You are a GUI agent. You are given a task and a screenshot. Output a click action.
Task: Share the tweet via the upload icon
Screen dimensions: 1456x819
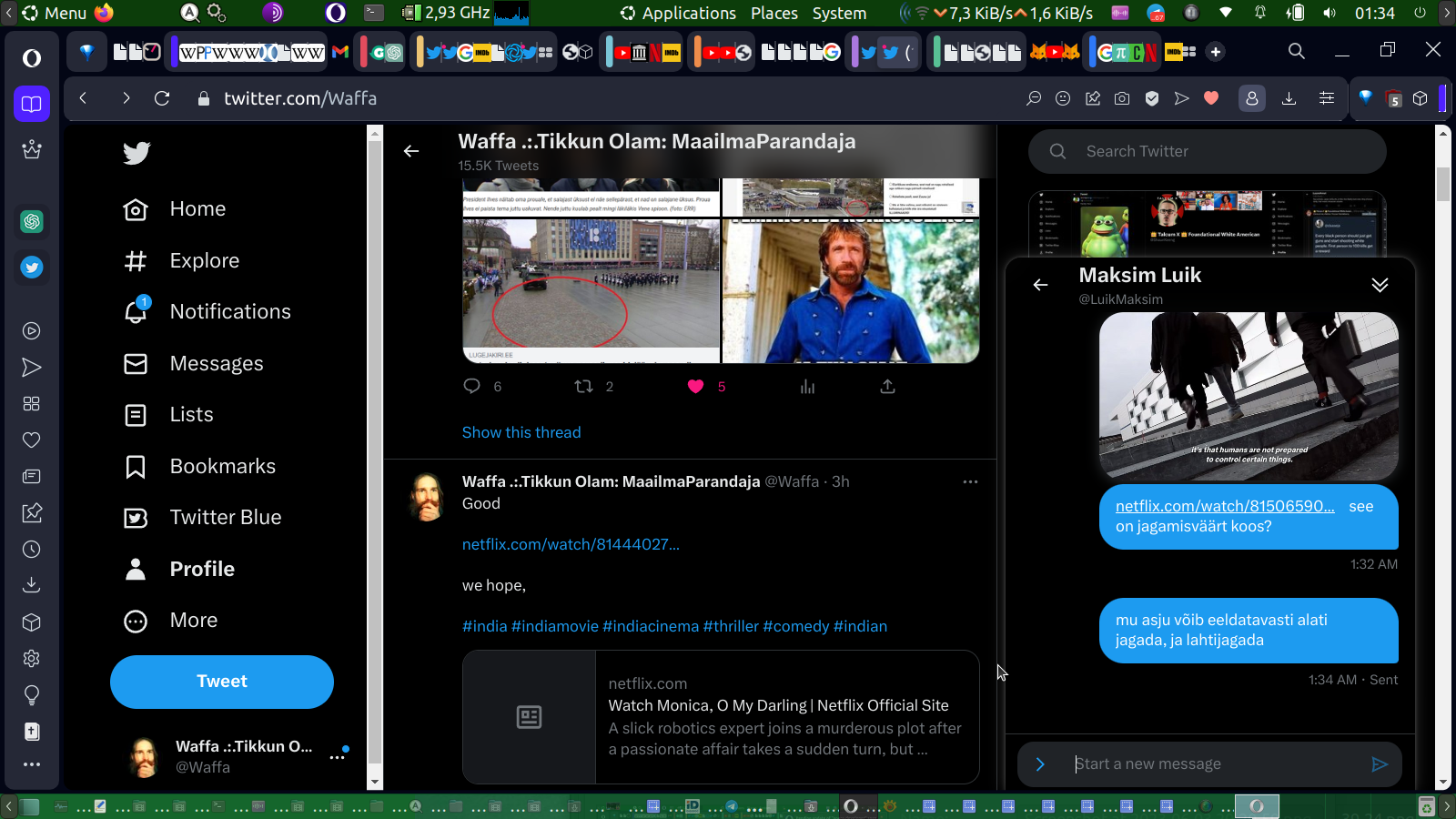[887, 387]
